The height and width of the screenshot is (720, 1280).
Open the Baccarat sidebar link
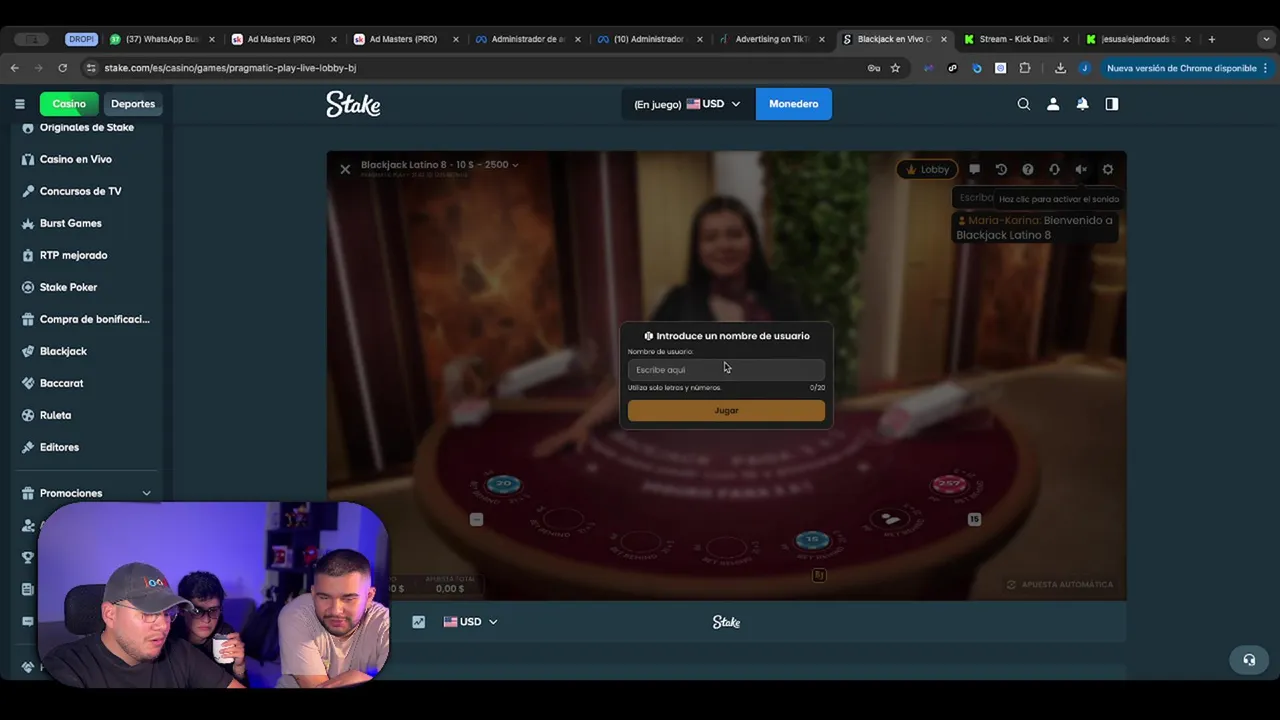[61, 383]
